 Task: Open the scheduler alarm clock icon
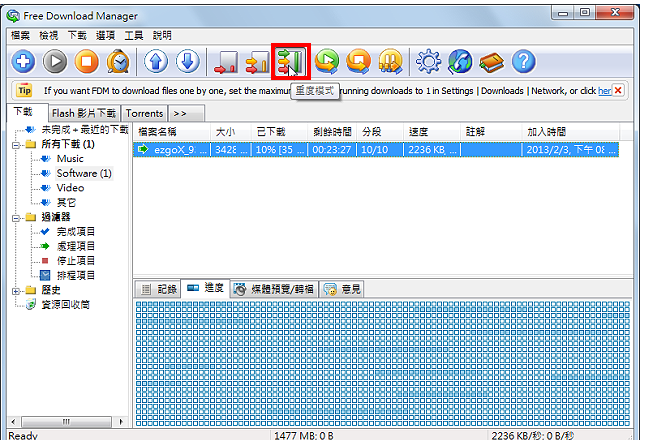click(118, 62)
